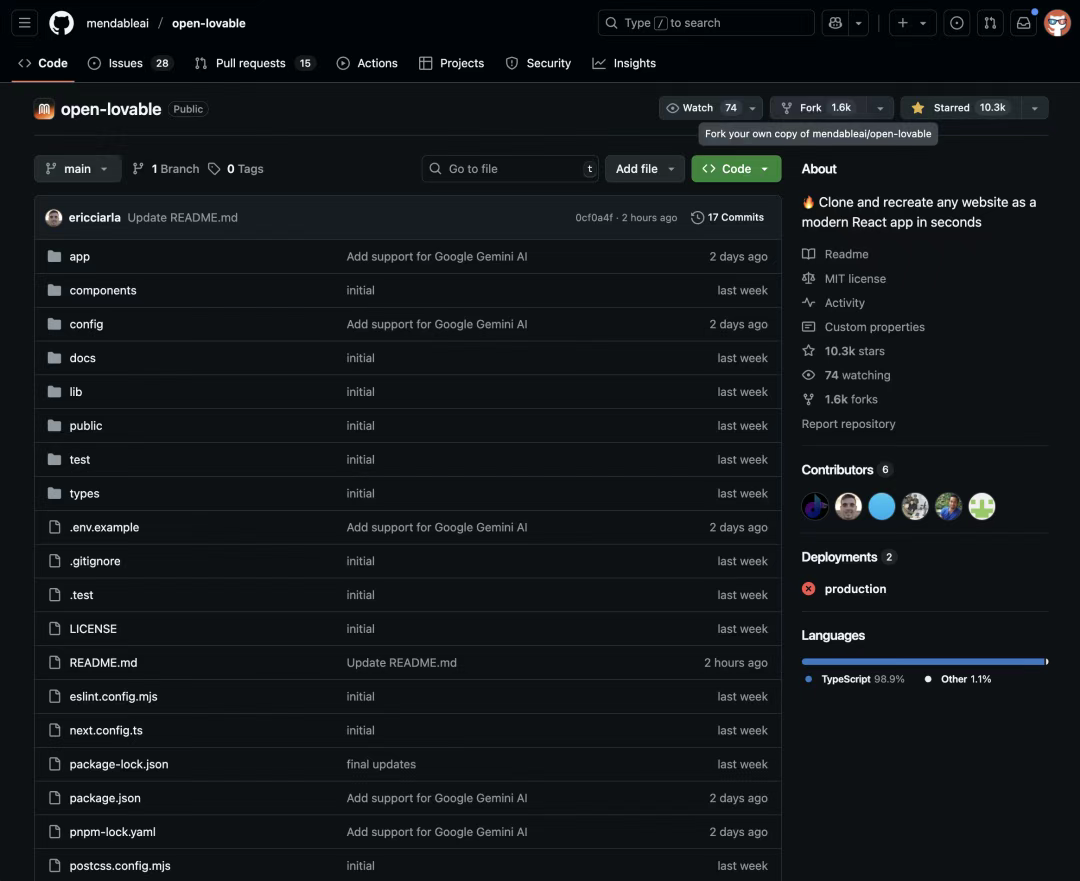Toggle the Starred button
The width and height of the screenshot is (1080, 881).
tap(960, 108)
